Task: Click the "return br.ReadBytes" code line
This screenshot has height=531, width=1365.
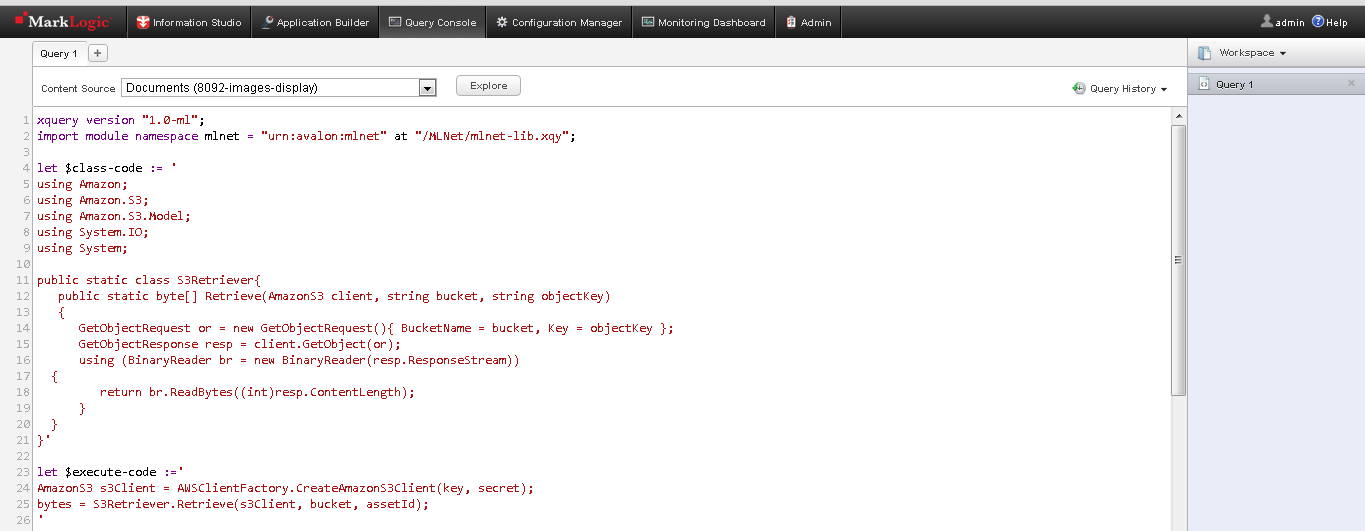Action: 257,392
